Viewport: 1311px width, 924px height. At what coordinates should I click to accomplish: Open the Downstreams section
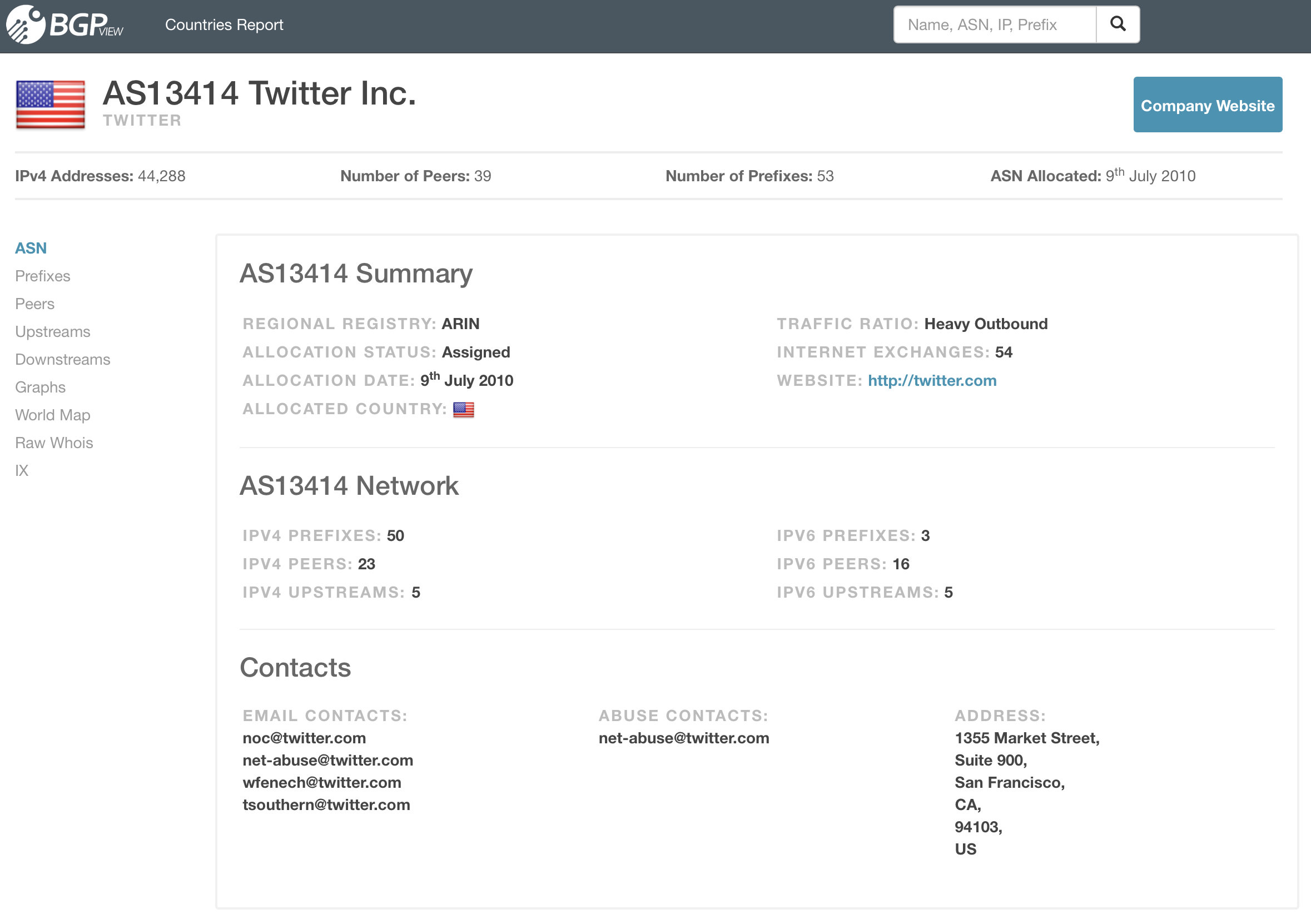click(x=63, y=359)
